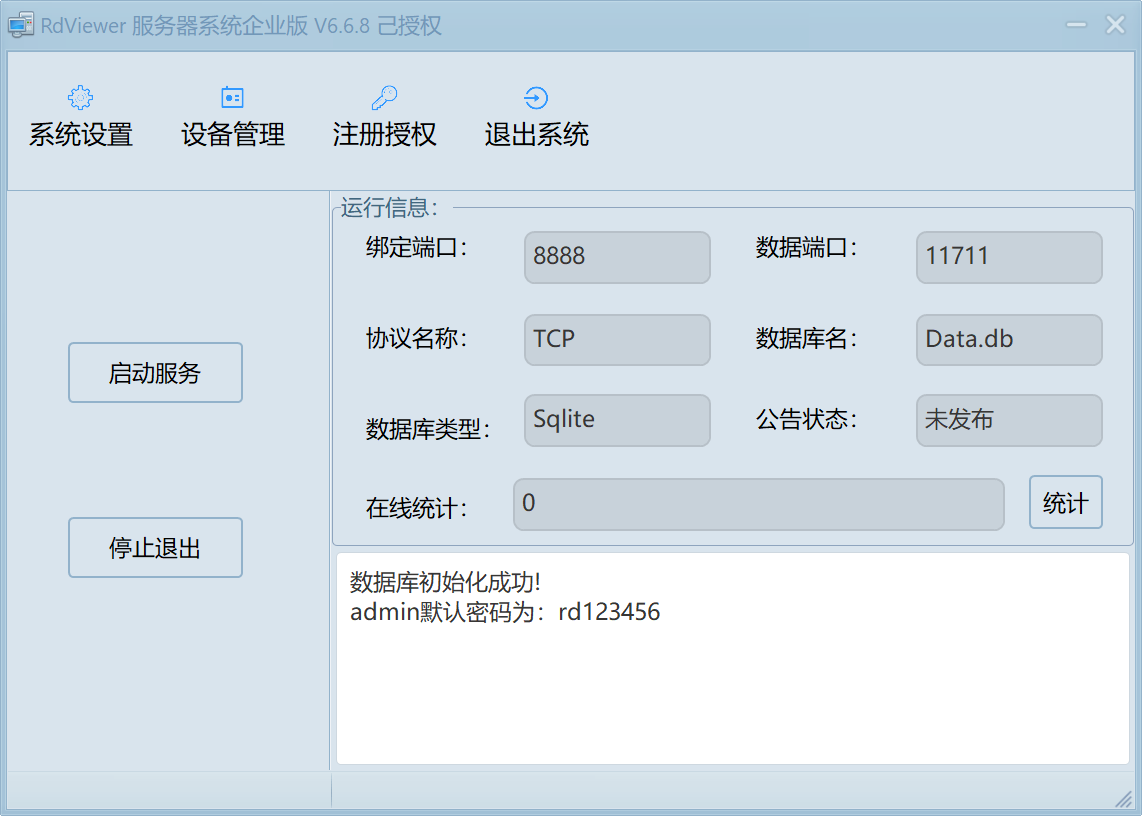The image size is (1142, 816).
Task: Click the 数据端口 field showing 11711
Action: tap(1009, 257)
